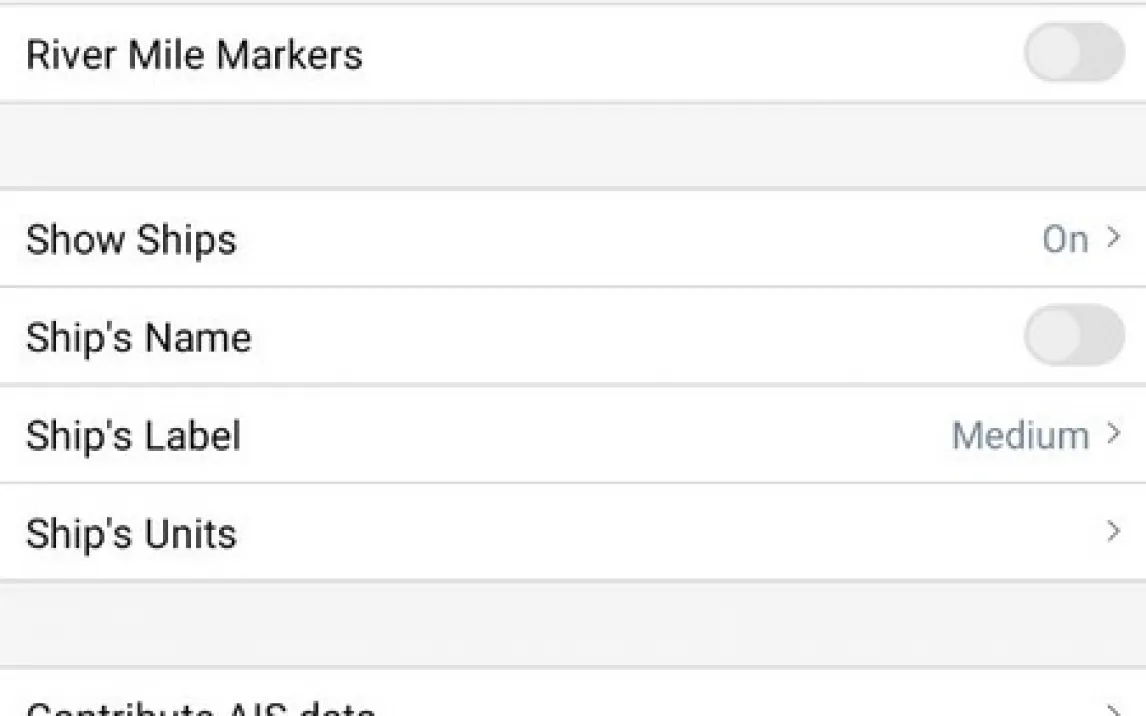Open the Contribute AIS data entry
This screenshot has width=1146, height=716.
tap(200, 709)
